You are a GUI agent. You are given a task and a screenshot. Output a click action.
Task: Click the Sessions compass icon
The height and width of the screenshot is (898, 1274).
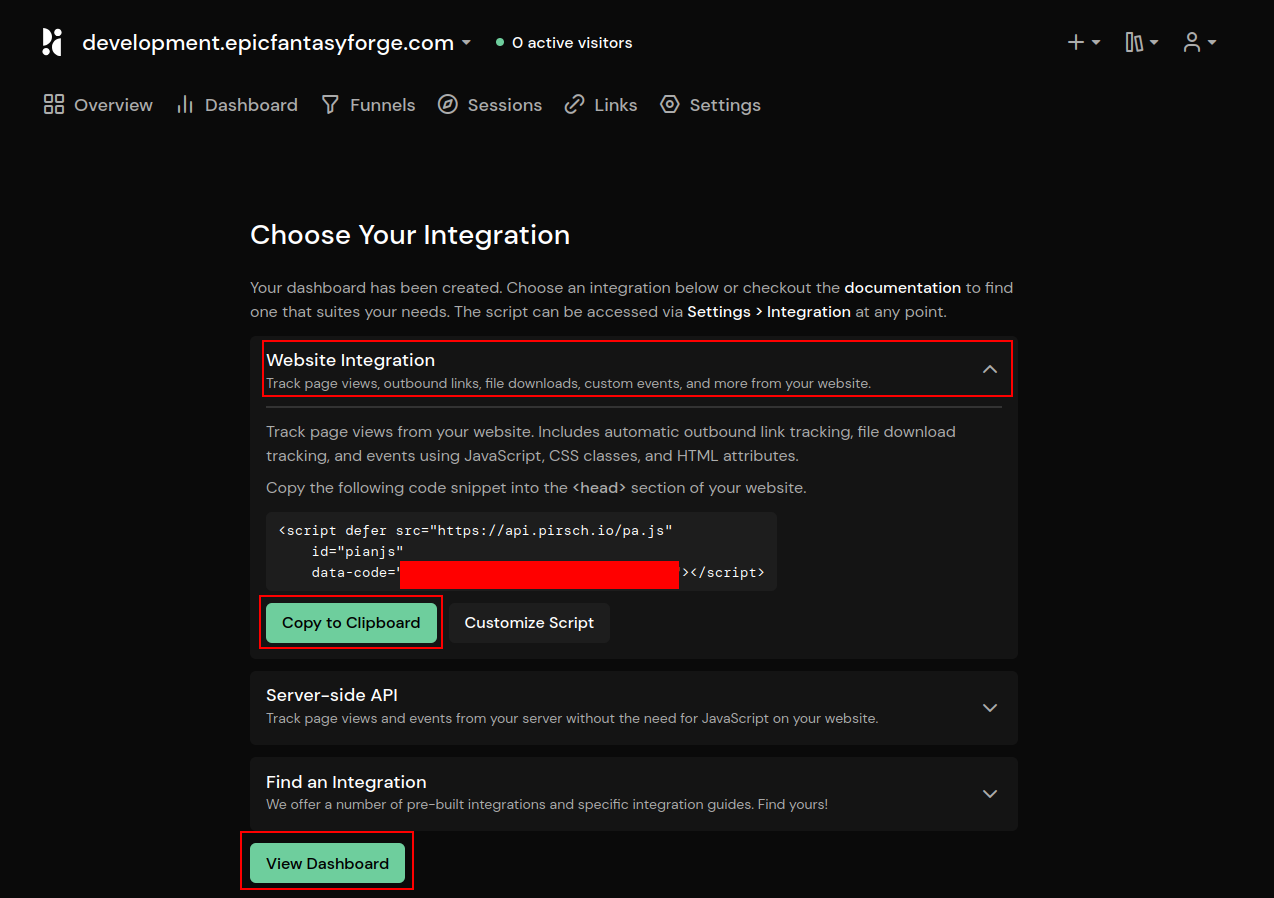click(x=448, y=105)
